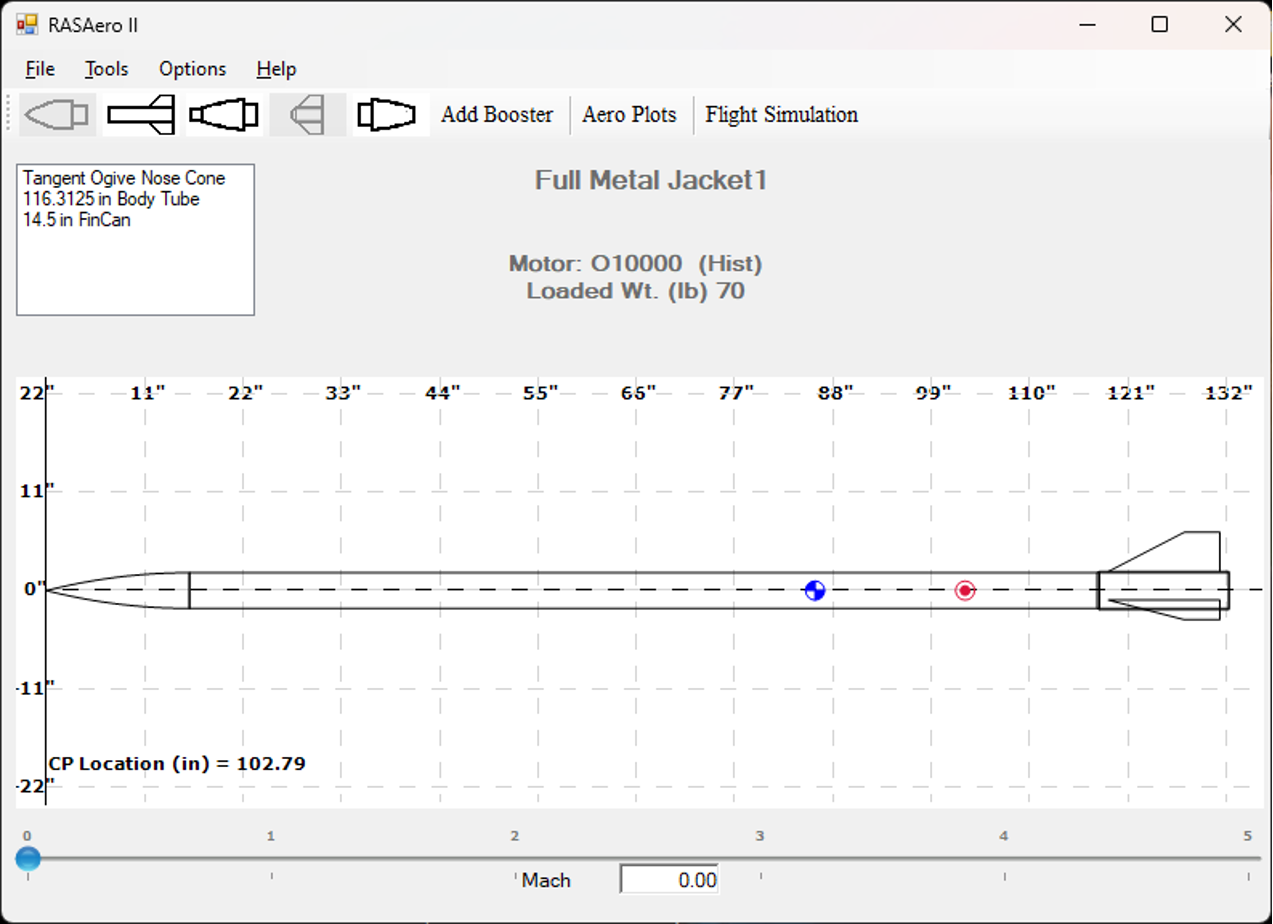
Task: Select the 116.3125 in Body Tube entry
Action: [111, 199]
